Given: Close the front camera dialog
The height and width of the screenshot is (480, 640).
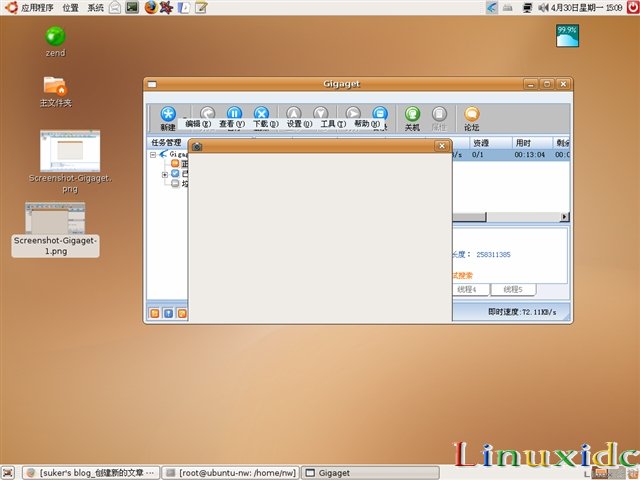Looking at the screenshot, I should (442, 146).
